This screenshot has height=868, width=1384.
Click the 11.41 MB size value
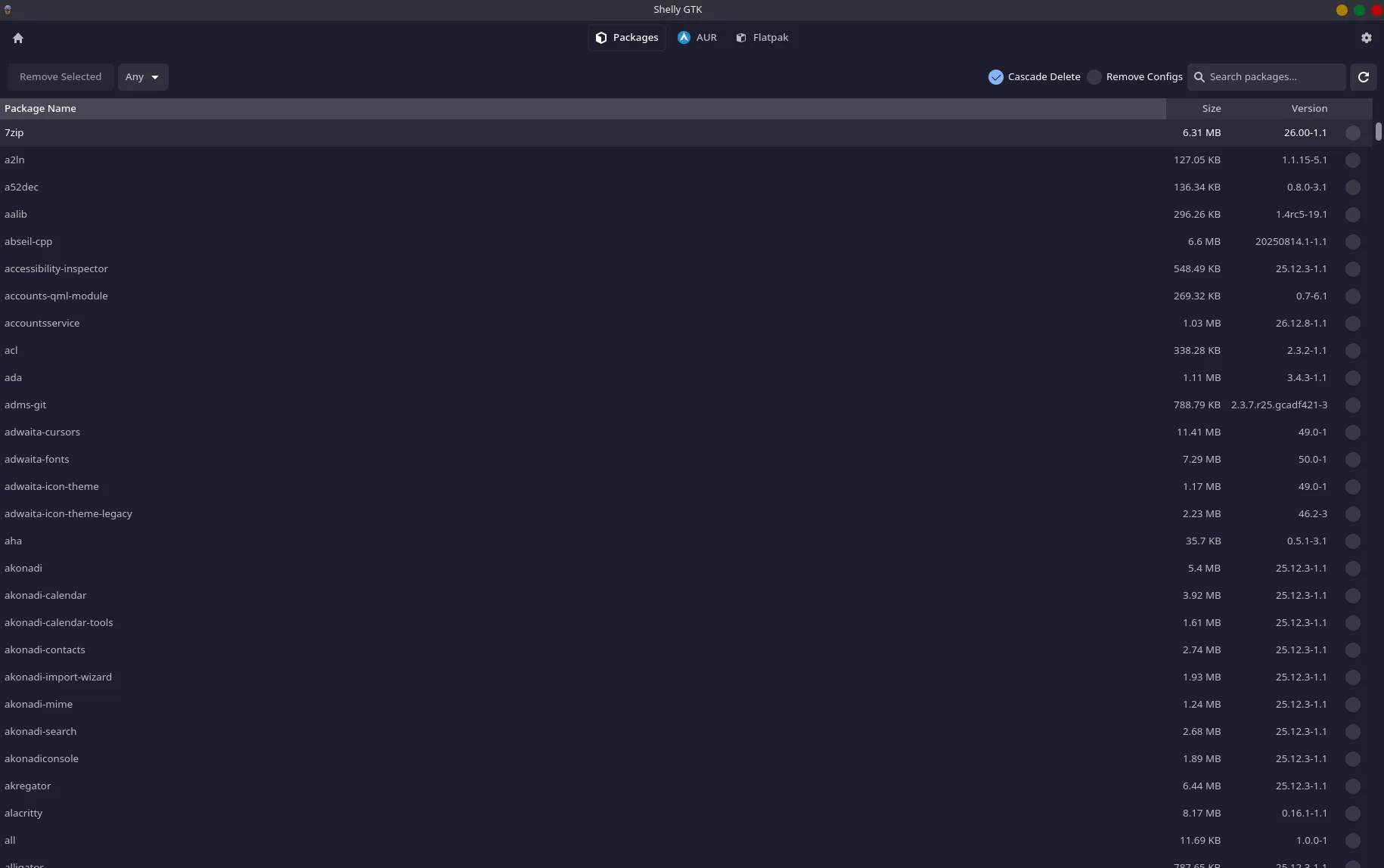[1199, 432]
